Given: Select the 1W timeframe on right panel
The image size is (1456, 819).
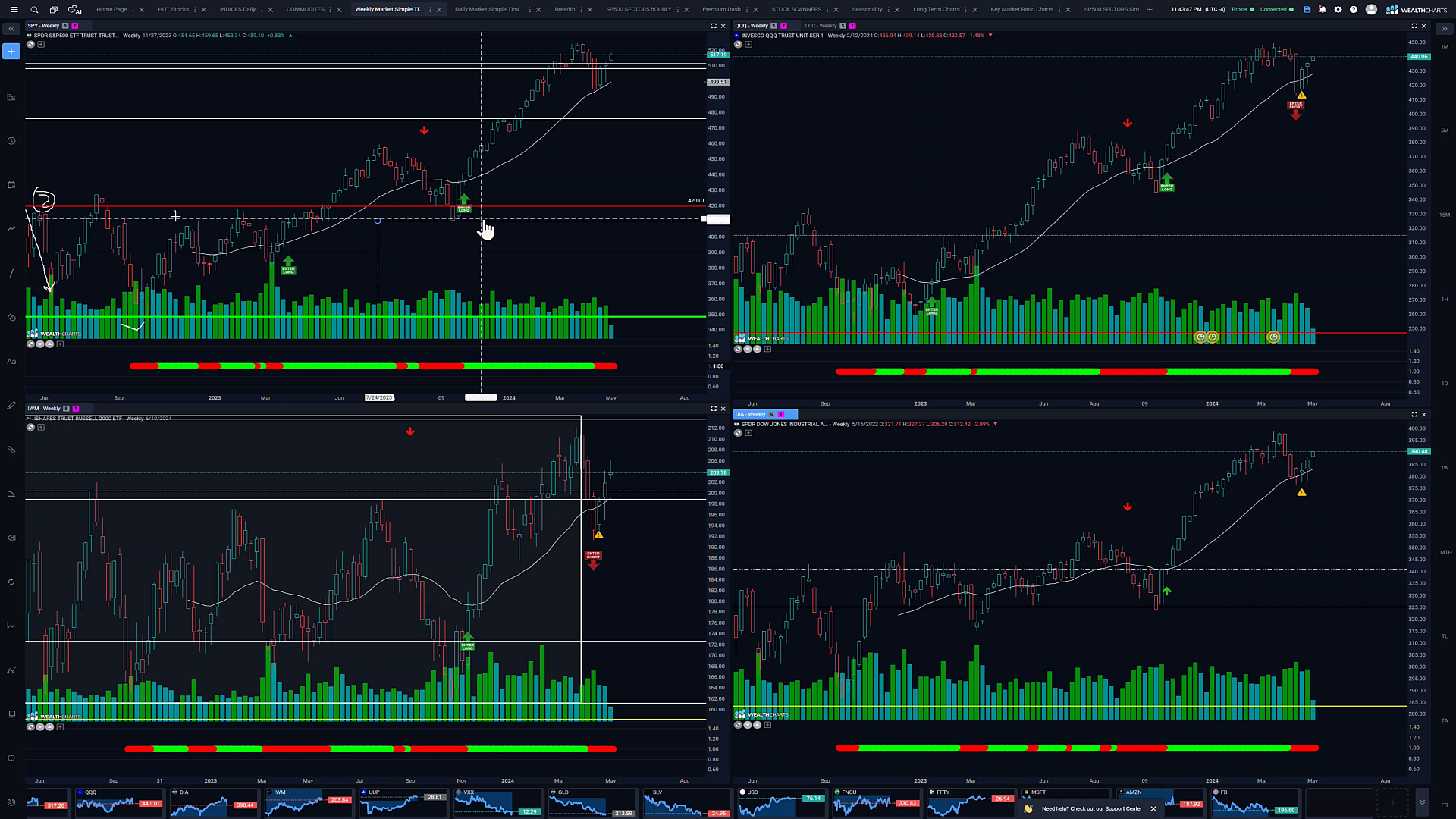Looking at the screenshot, I should (x=1445, y=468).
